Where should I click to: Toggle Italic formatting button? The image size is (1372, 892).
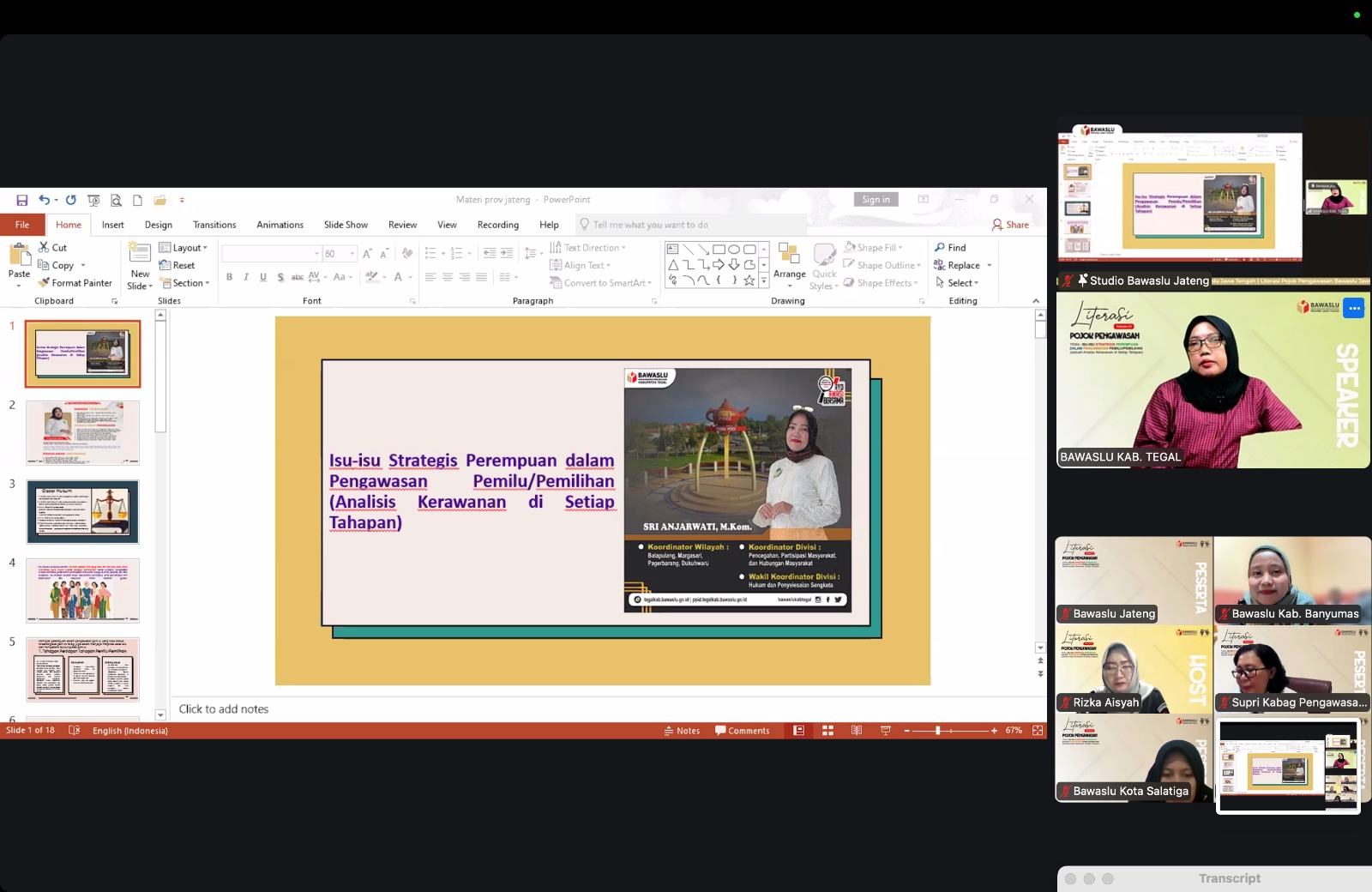coord(246,277)
